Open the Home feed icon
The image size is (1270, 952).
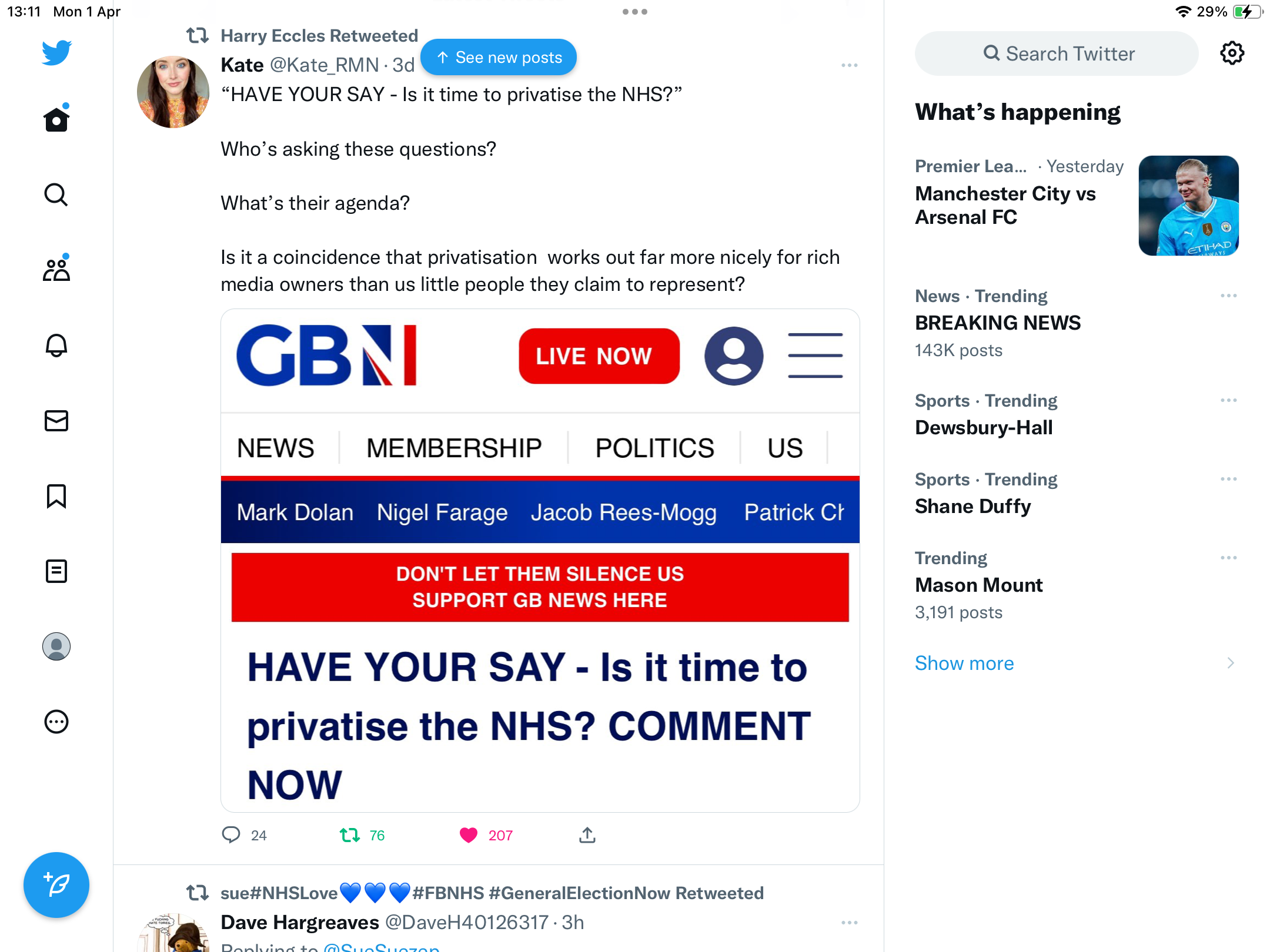[56, 119]
